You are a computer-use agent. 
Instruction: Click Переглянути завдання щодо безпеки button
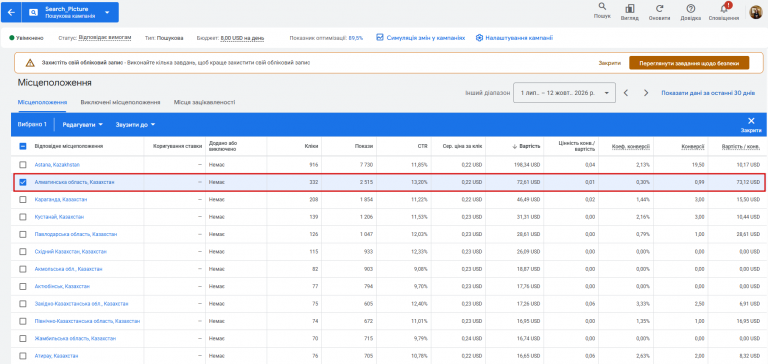(x=689, y=63)
